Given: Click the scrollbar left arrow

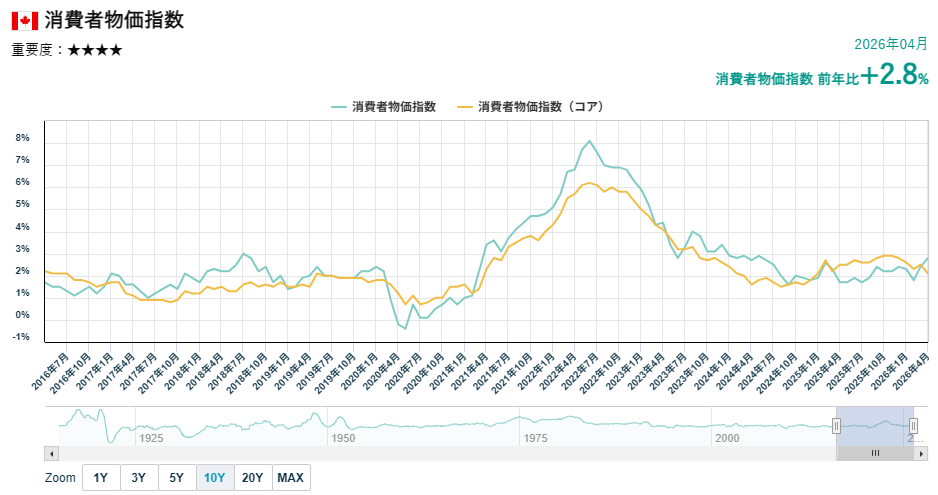Looking at the screenshot, I should pyautogui.click(x=51, y=454).
